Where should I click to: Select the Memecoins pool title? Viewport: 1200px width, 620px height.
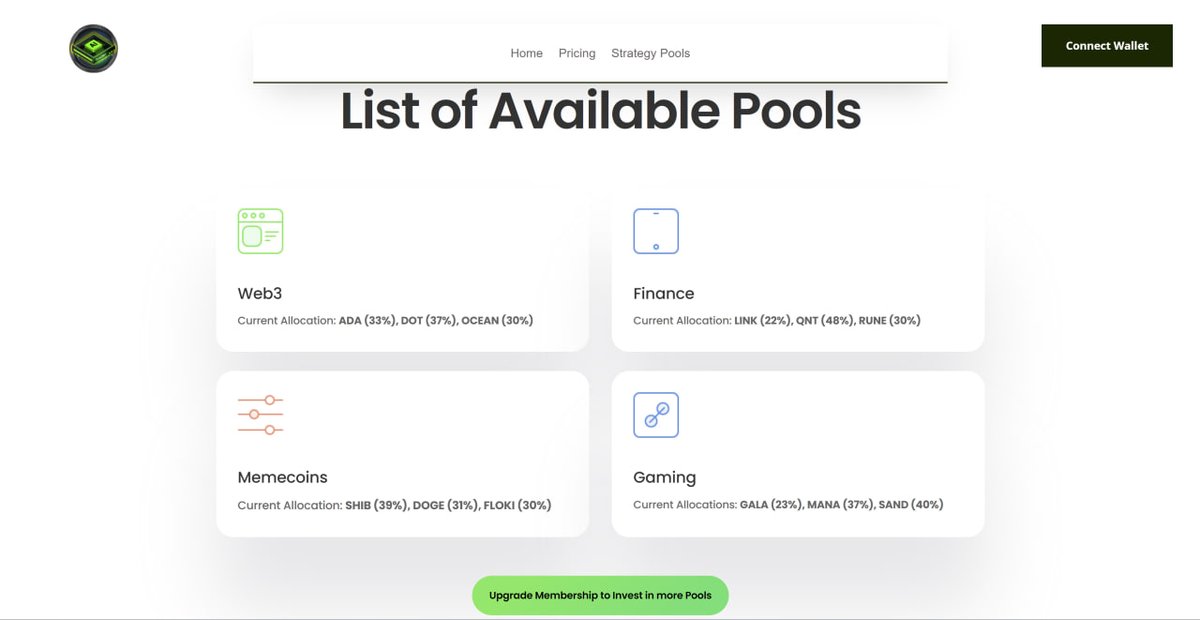point(283,478)
